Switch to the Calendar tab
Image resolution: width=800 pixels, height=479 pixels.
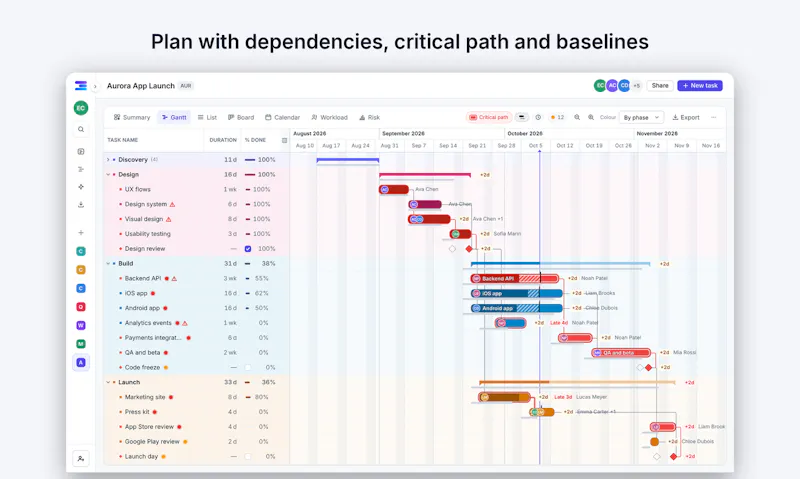pos(283,117)
